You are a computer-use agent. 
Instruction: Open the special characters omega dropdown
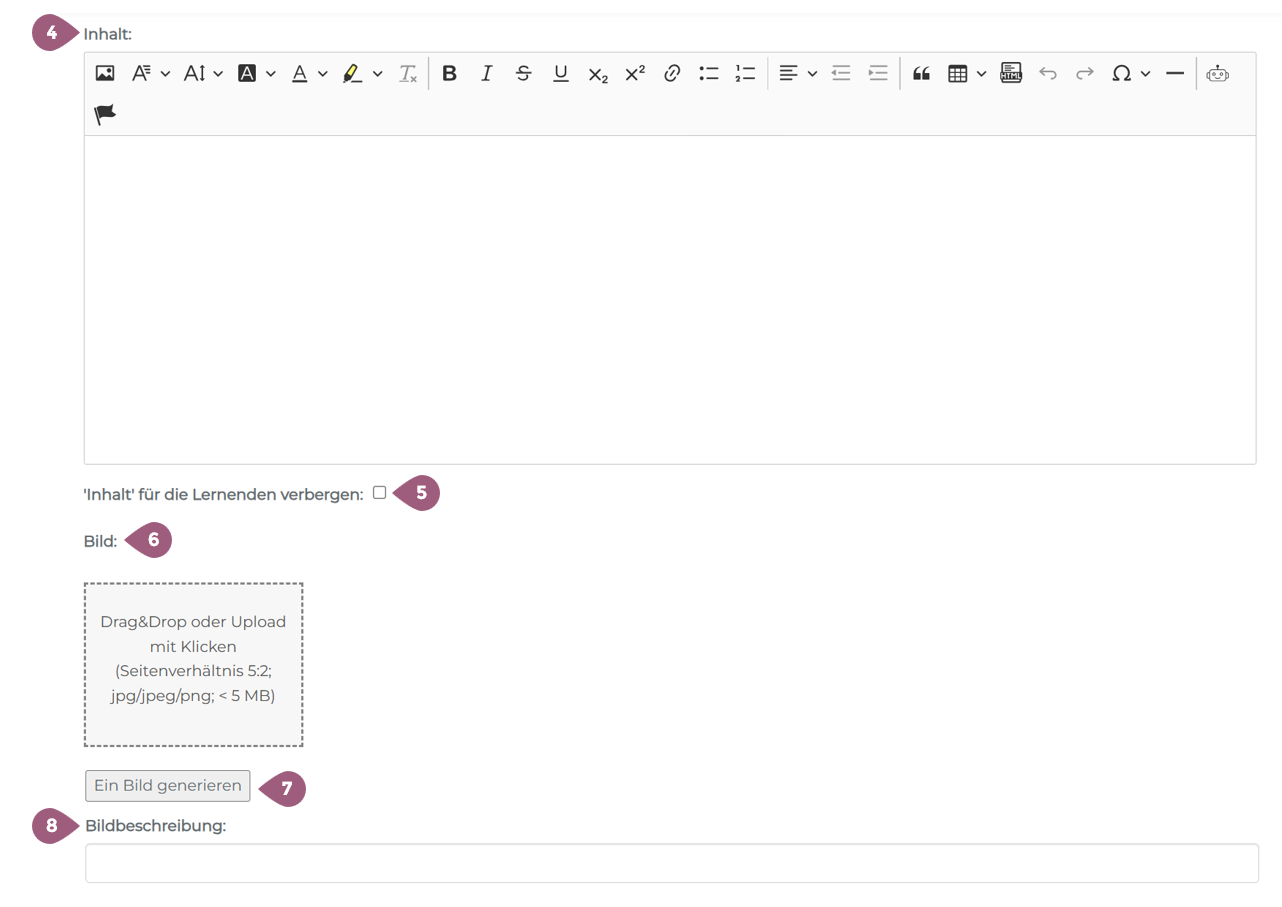(x=1131, y=73)
